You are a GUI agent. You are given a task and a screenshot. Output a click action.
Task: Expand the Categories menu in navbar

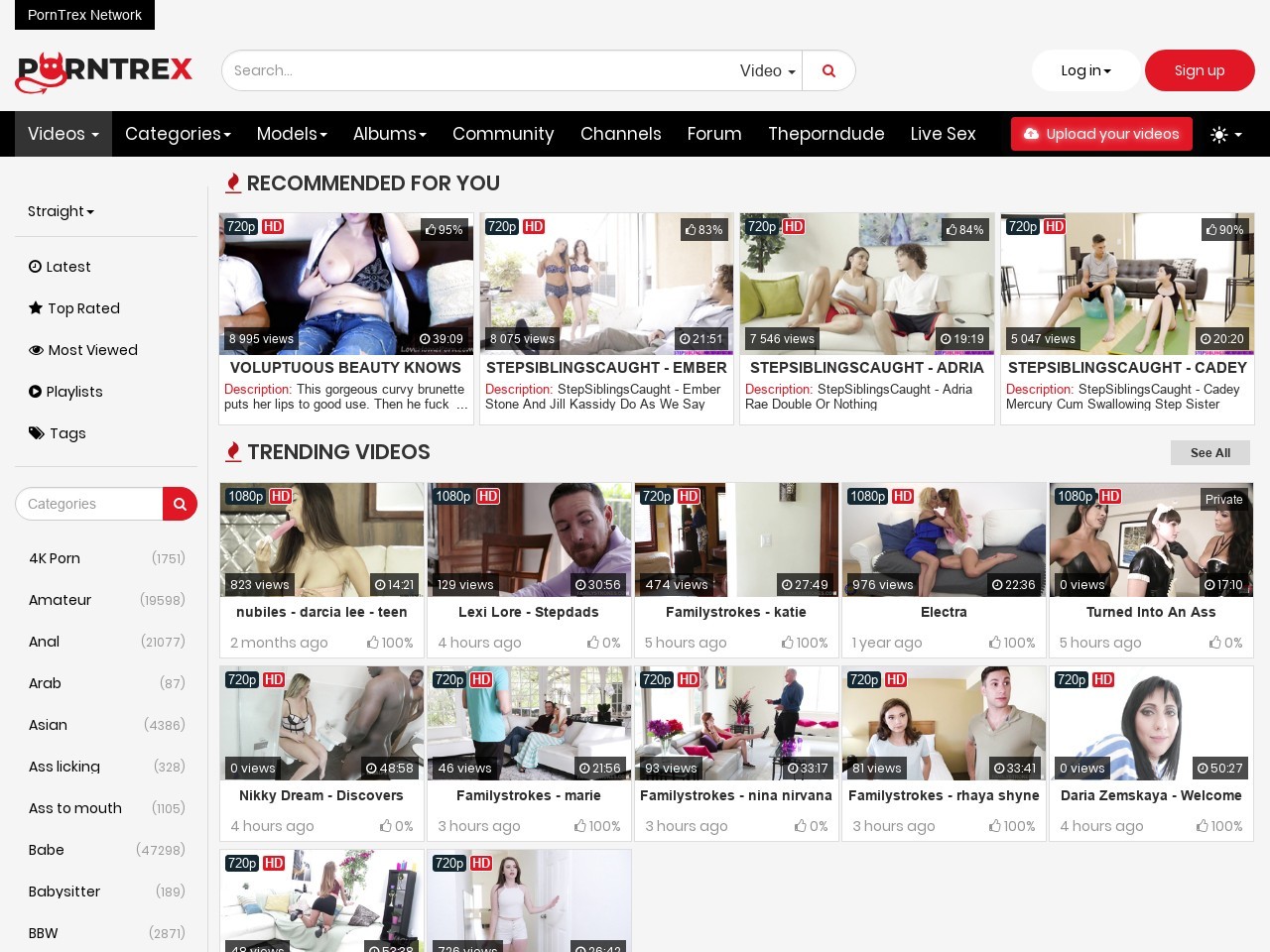[178, 134]
